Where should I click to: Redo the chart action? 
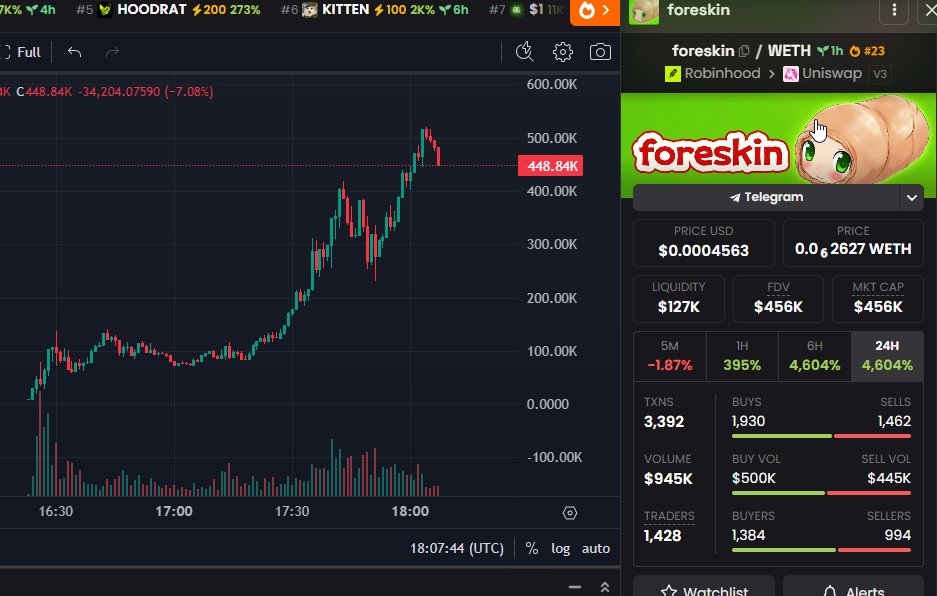point(112,52)
